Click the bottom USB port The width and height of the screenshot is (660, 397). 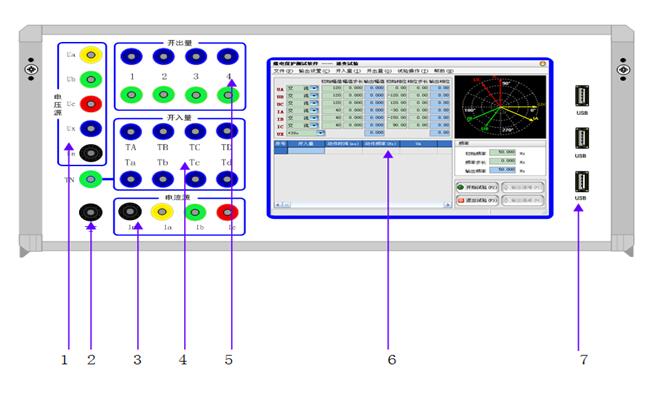(582, 181)
